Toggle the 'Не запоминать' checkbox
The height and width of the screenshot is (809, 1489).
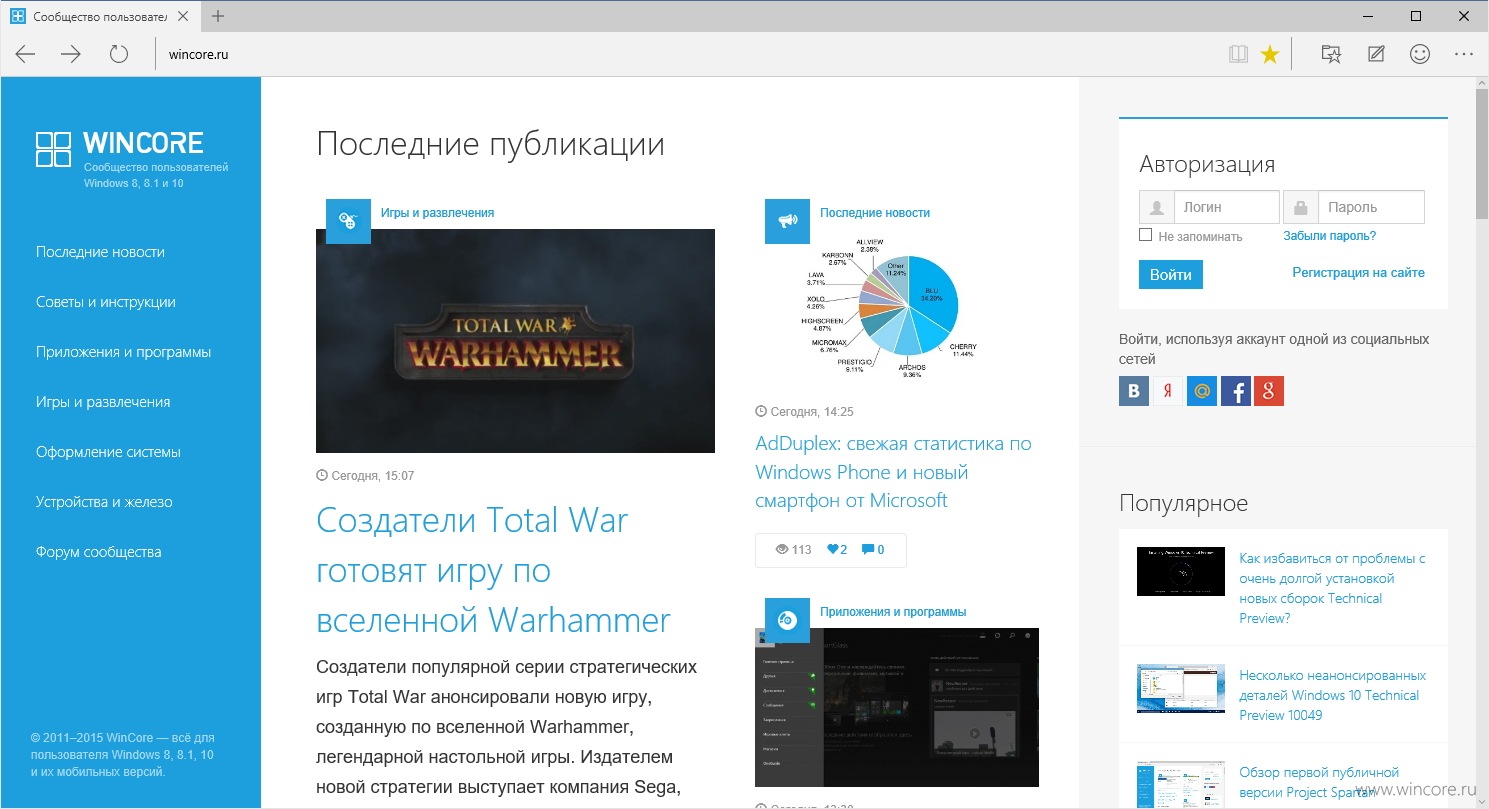click(1146, 235)
